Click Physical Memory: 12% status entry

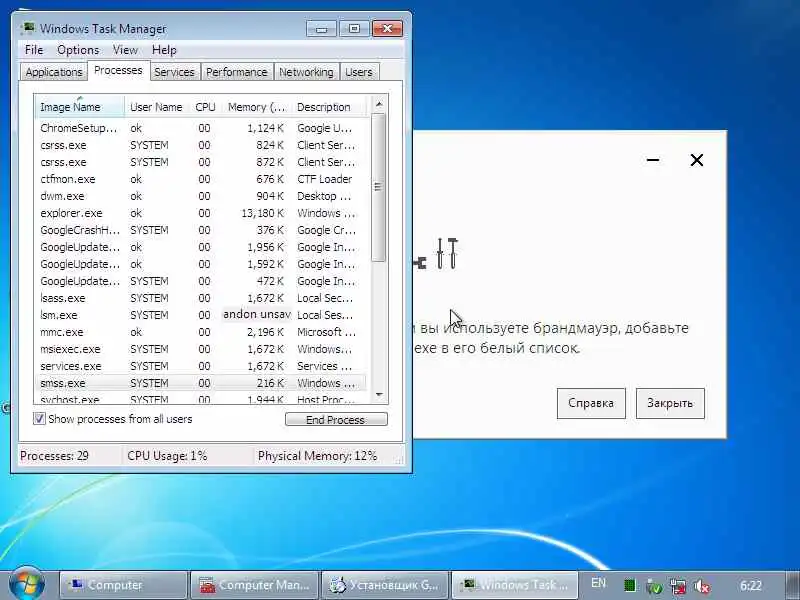pyautogui.click(x=317, y=456)
